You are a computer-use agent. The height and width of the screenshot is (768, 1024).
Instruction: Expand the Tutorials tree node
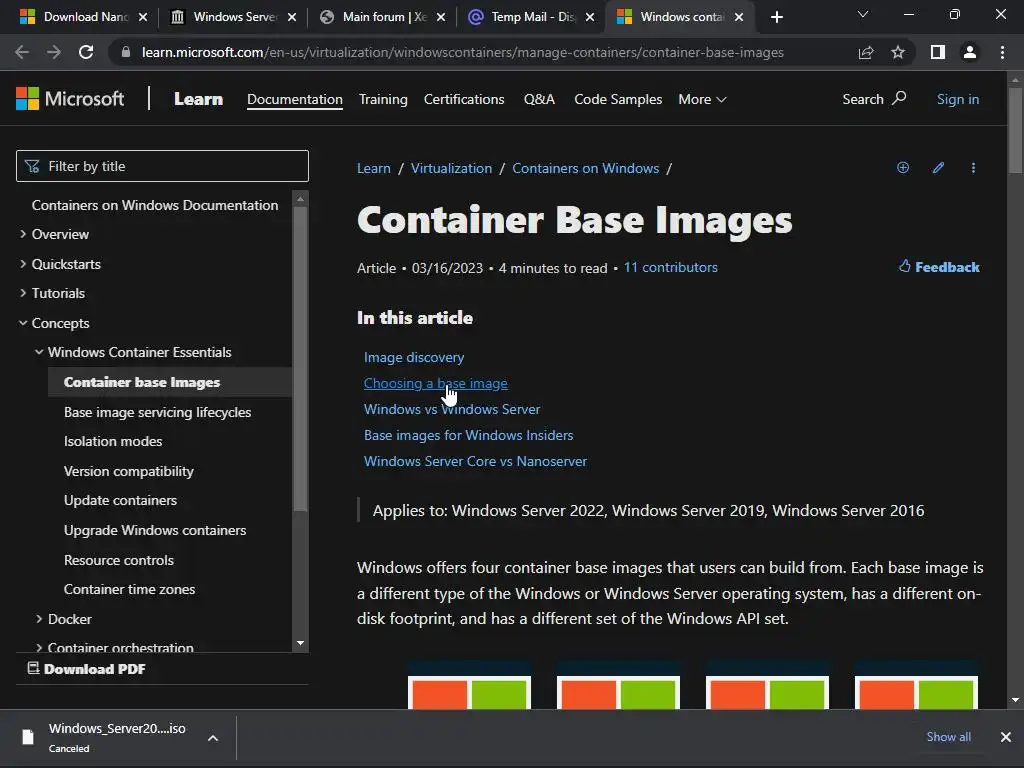click(x=23, y=293)
